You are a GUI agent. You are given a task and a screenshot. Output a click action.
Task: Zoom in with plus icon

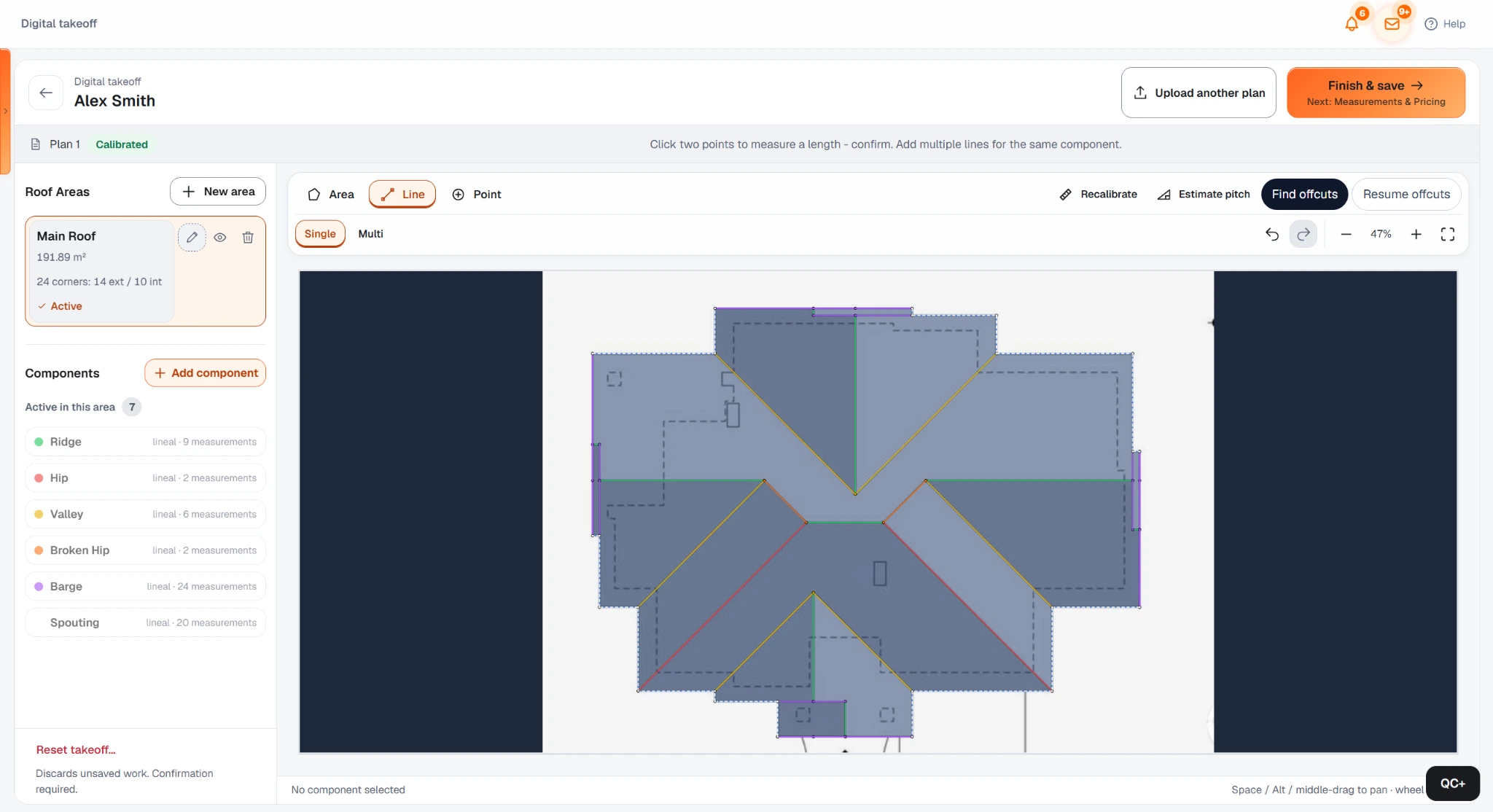point(1416,234)
